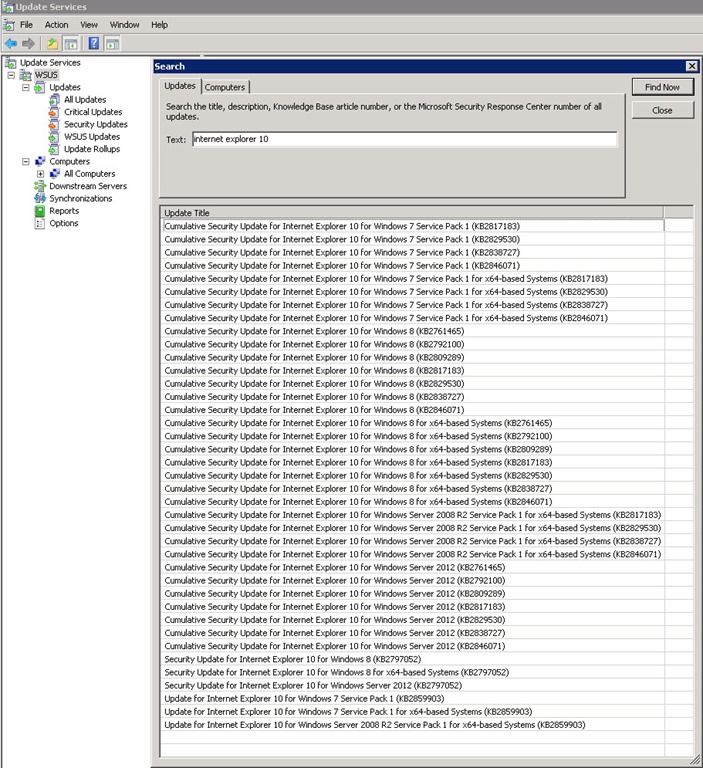Image resolution: width=703 pixels, height=768 pixels.
Task: Open the Help menu
Action: 159,25
